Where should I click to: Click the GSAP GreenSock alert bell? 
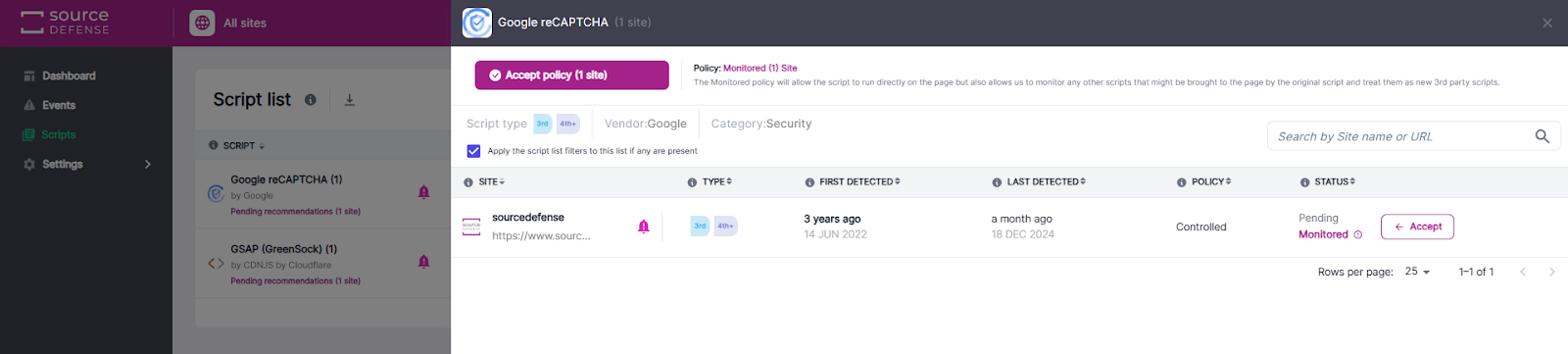click(424, 262)
